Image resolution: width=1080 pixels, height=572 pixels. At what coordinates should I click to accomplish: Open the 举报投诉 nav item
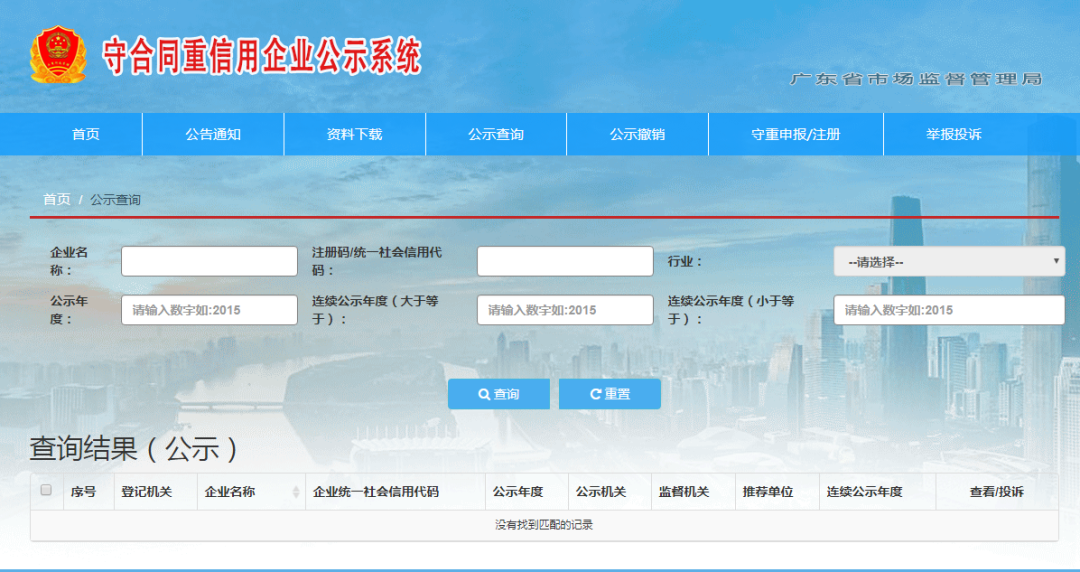point(953,134)
